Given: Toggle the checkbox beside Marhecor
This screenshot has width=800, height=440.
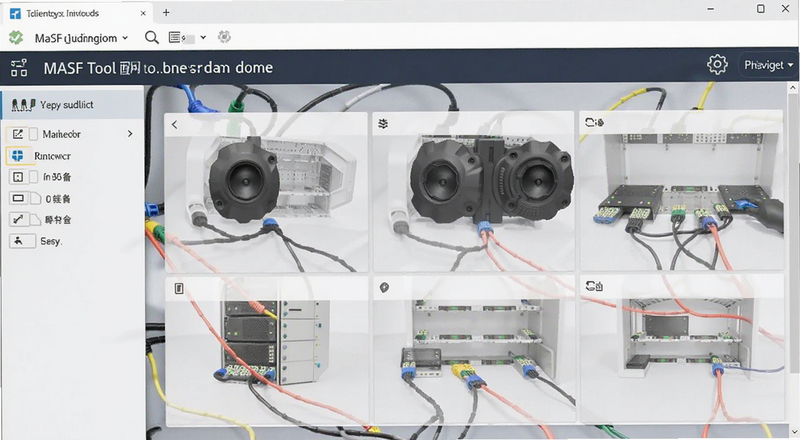Looking at the screenshot, I should tap(33, 134).
